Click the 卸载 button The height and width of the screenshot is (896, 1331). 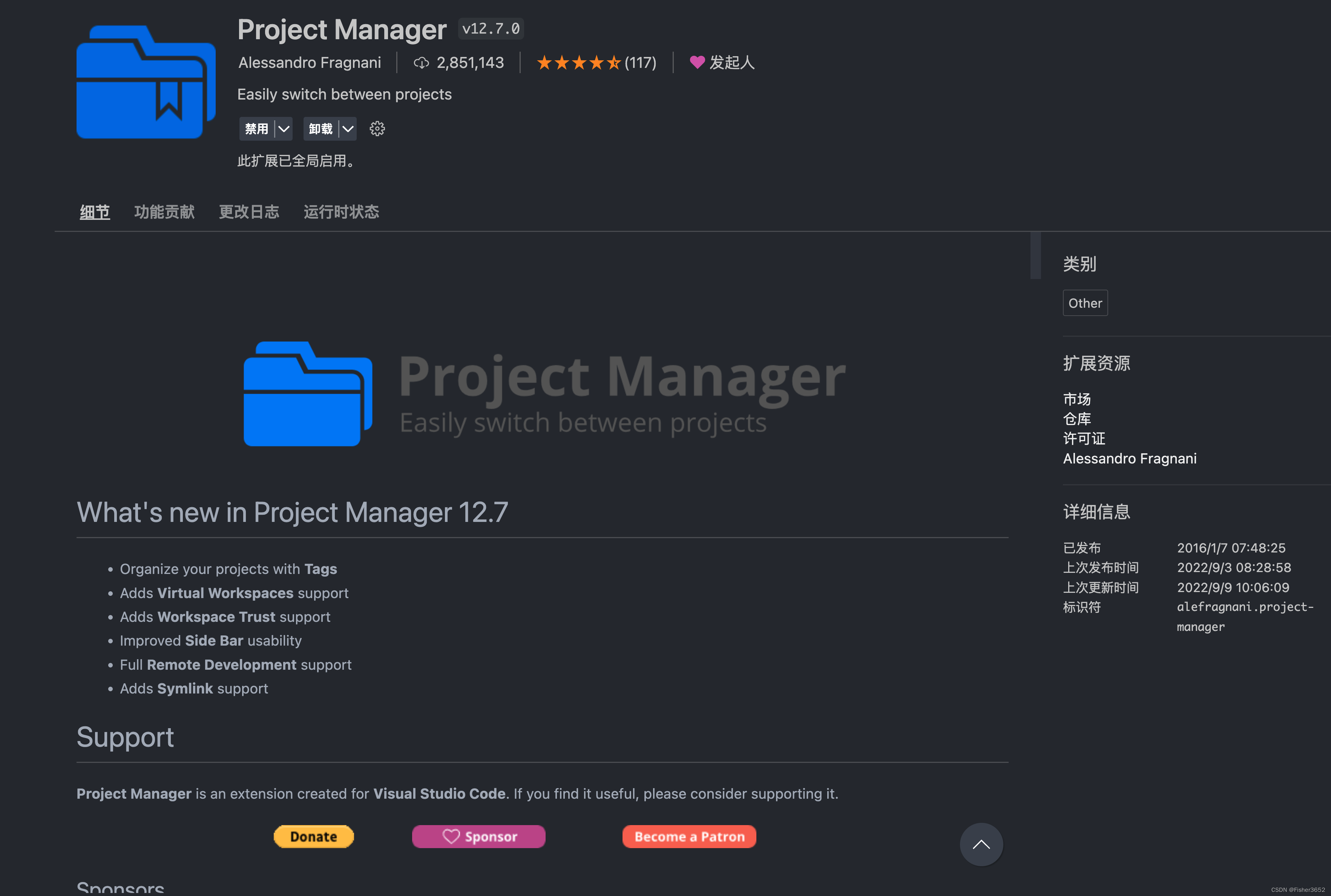coord(320,129)
